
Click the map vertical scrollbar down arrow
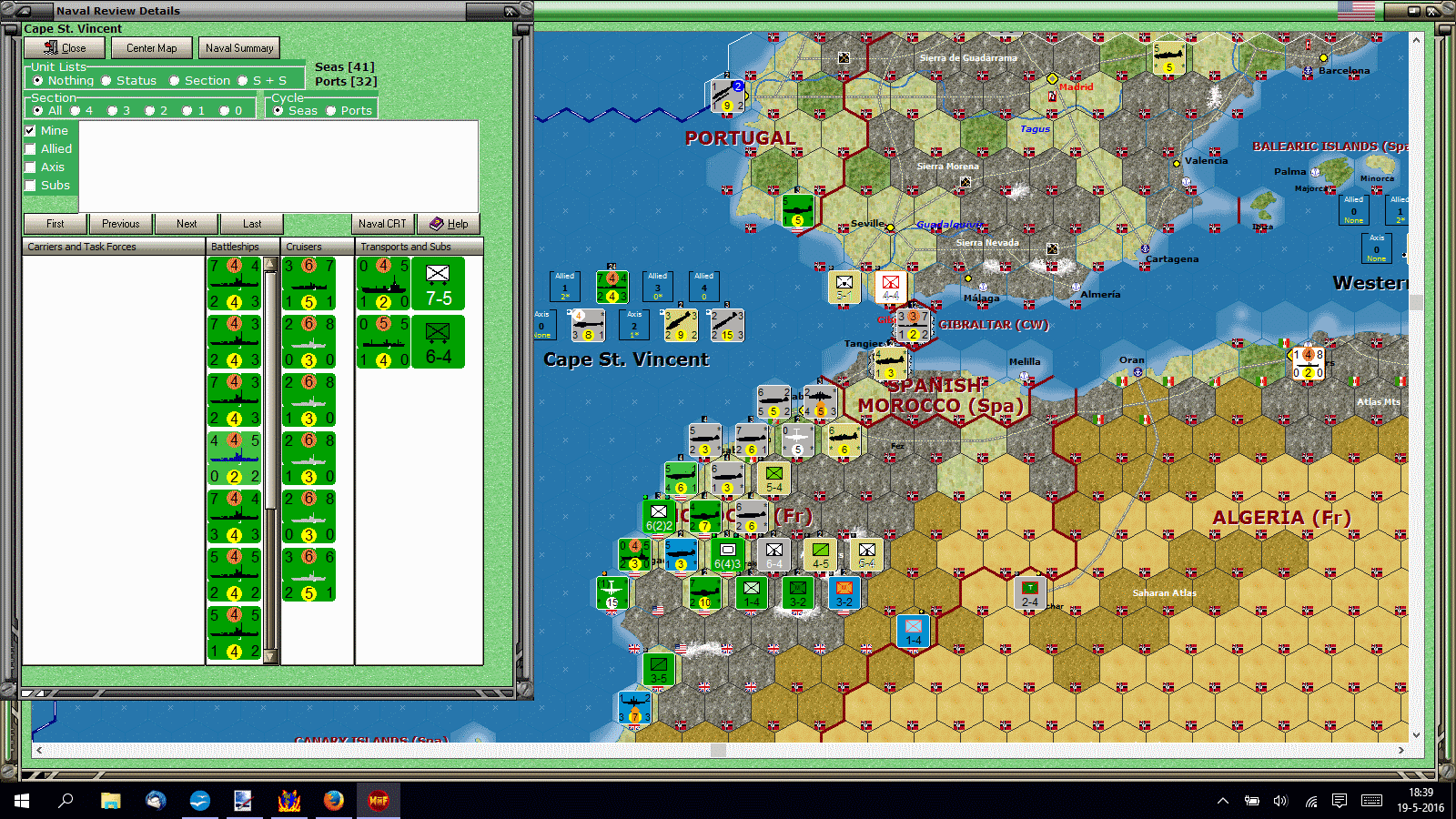click(x=1416, y=735)
